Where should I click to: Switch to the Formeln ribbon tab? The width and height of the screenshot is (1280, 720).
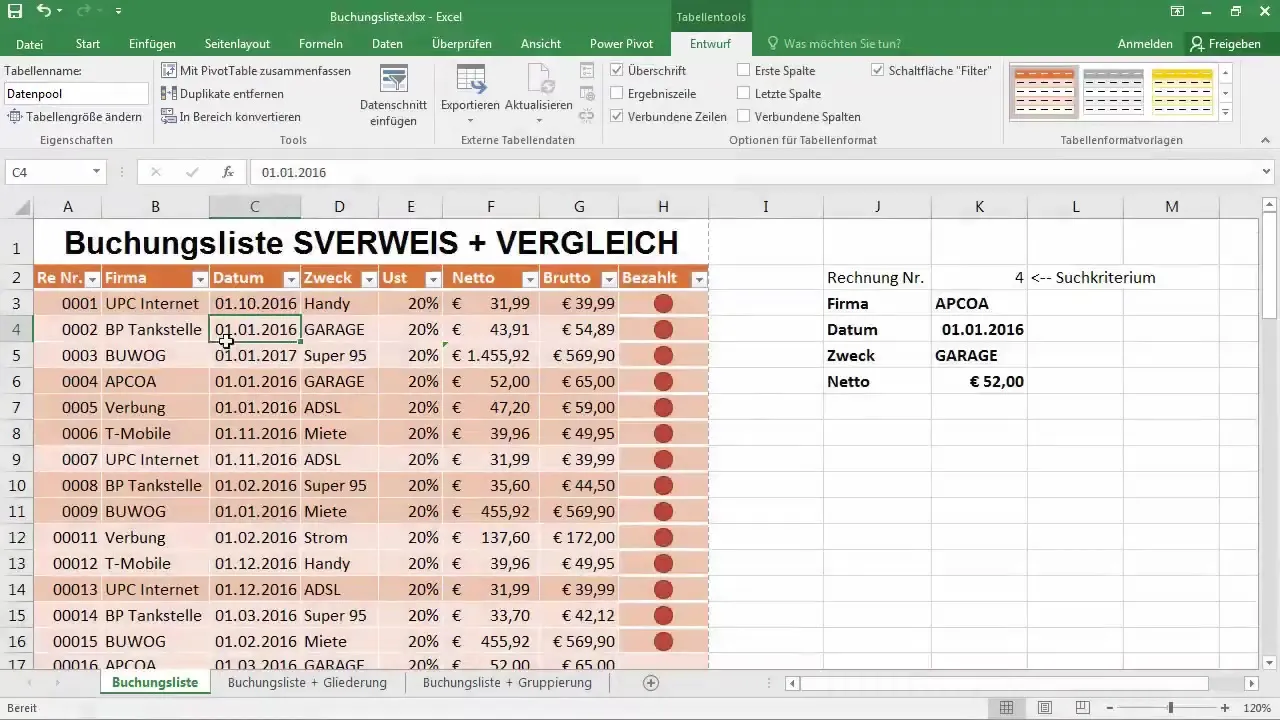(x=321, y=44)
